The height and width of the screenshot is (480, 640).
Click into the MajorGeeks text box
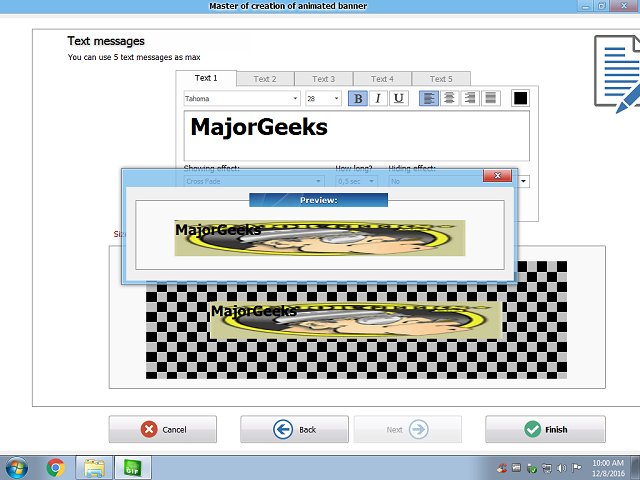click(x=357, y=136)
